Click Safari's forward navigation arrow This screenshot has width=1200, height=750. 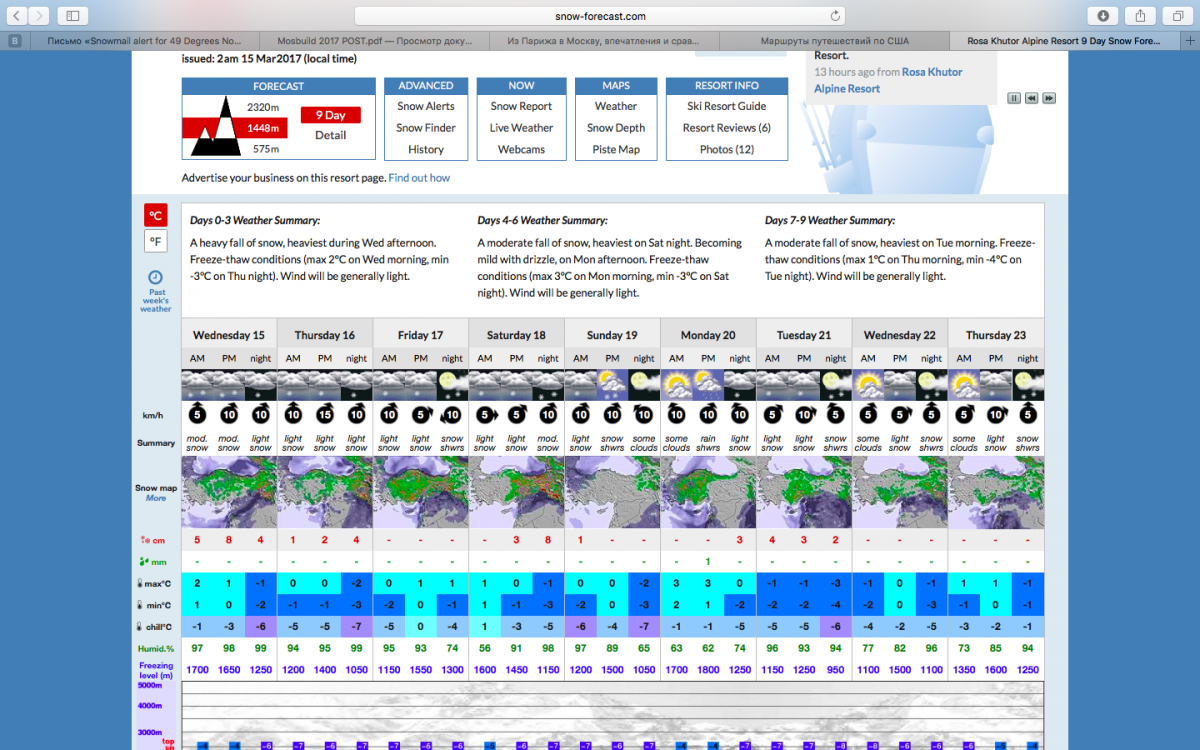click(39, 16)
